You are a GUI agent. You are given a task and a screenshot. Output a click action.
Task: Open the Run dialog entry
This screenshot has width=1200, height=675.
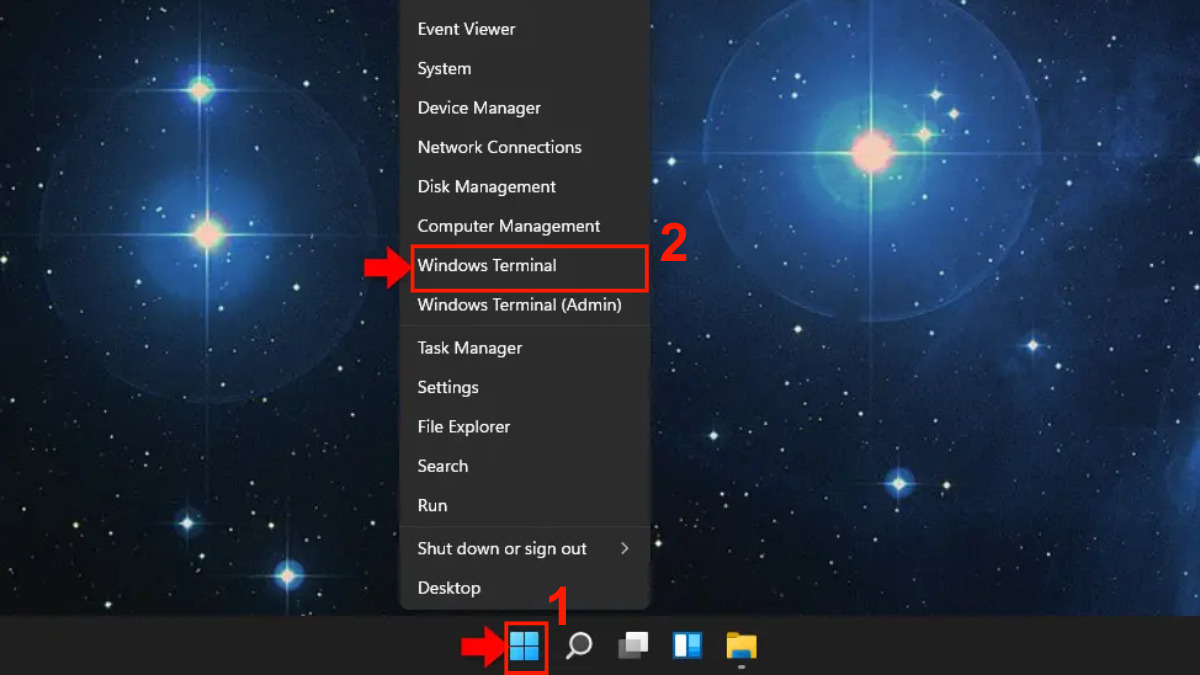525,506
